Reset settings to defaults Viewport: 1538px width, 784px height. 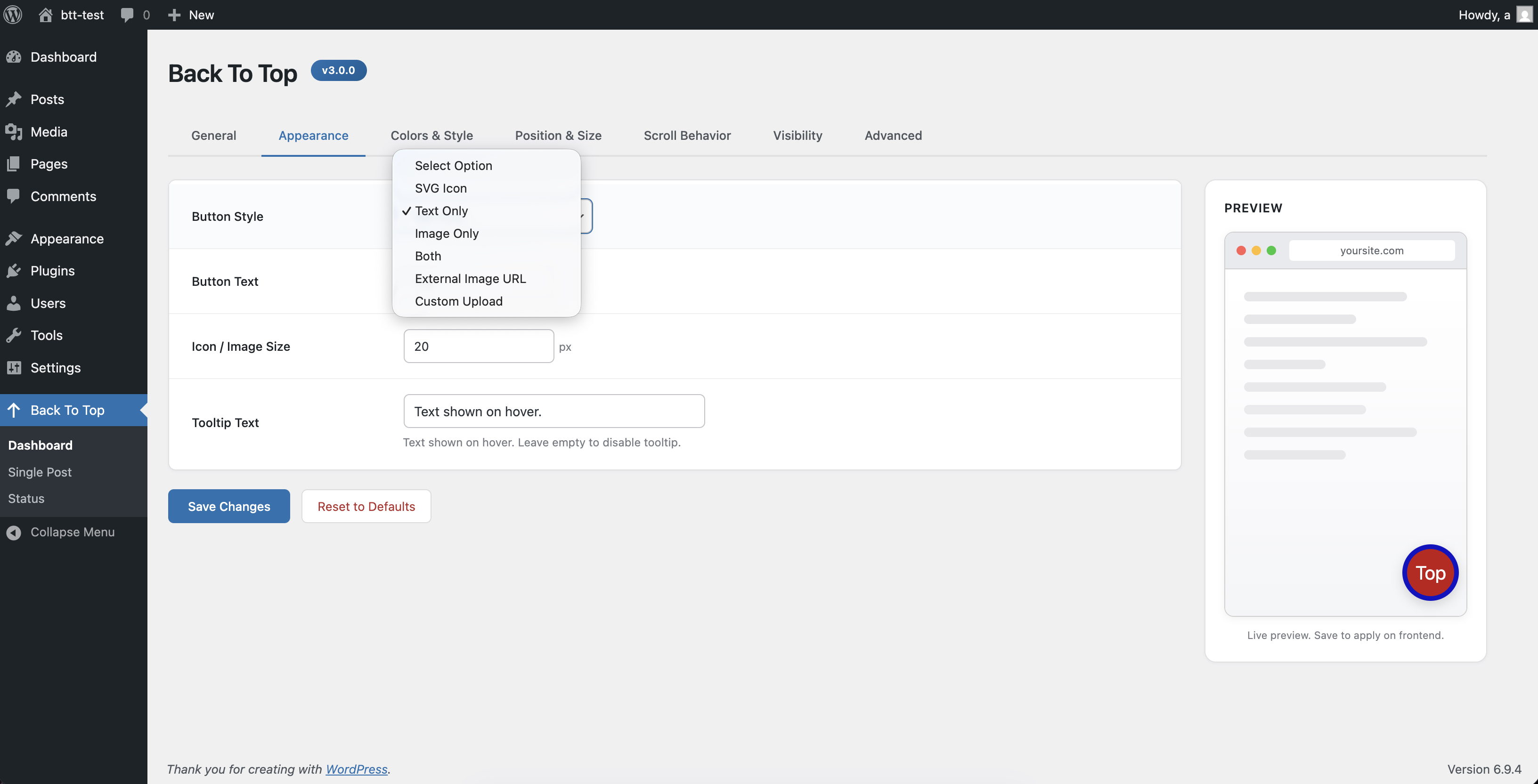coord(366,506)
